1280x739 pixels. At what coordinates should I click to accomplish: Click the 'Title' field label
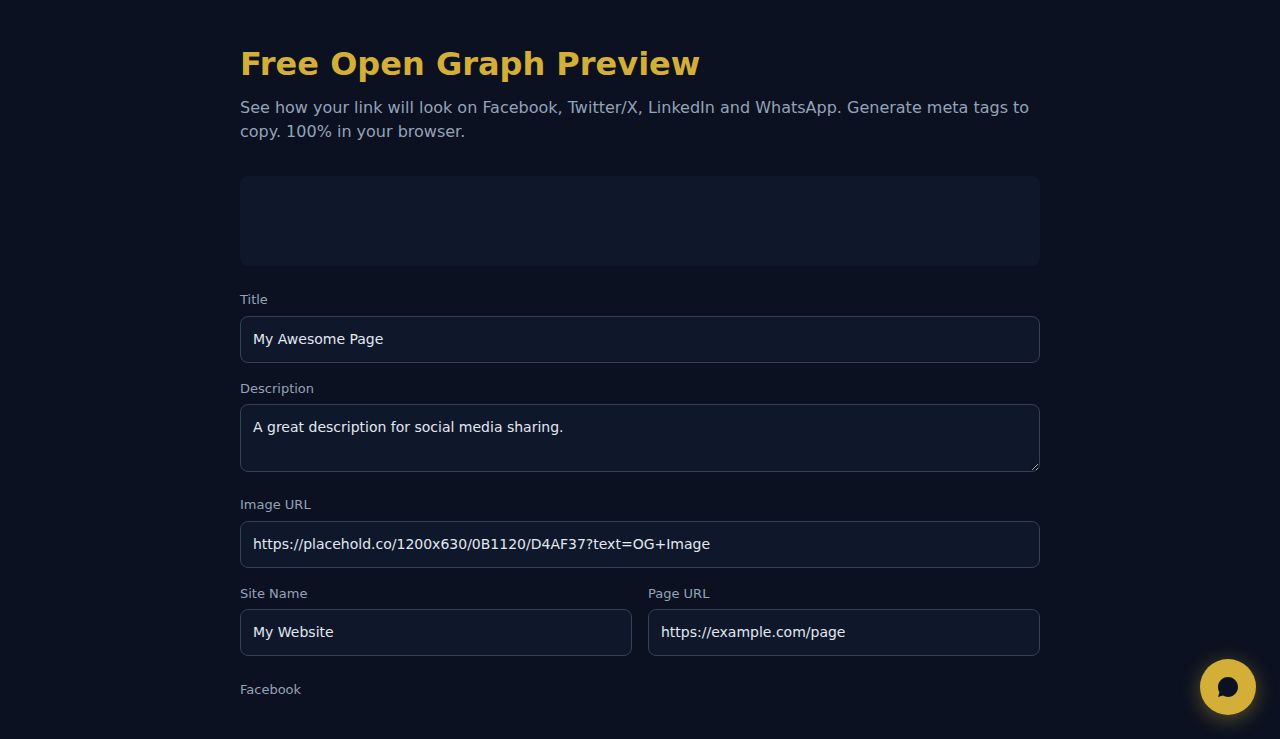pyautogui.click(x=254, y=299)
